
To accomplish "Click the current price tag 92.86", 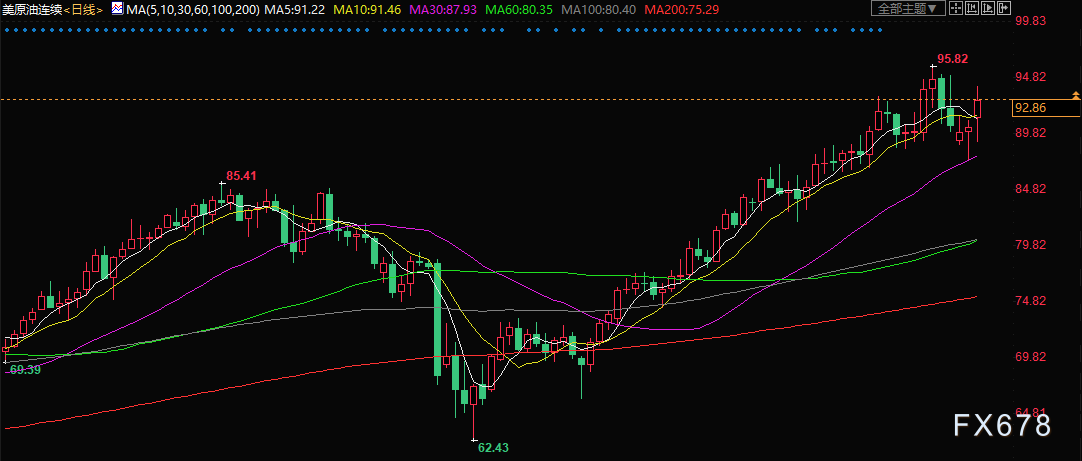I will point(1030,108).
